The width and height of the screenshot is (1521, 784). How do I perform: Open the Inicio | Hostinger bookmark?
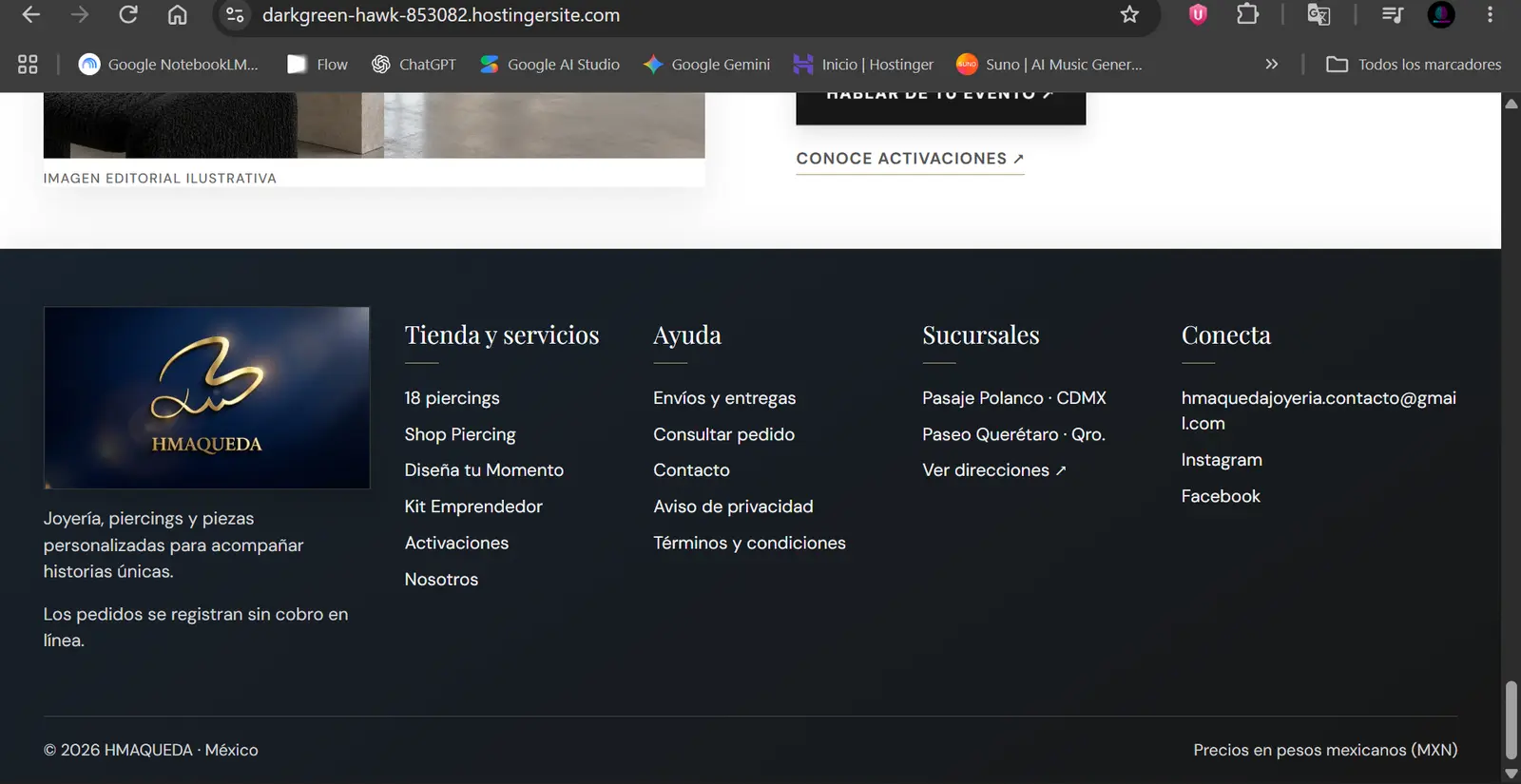tap(863, 64)
